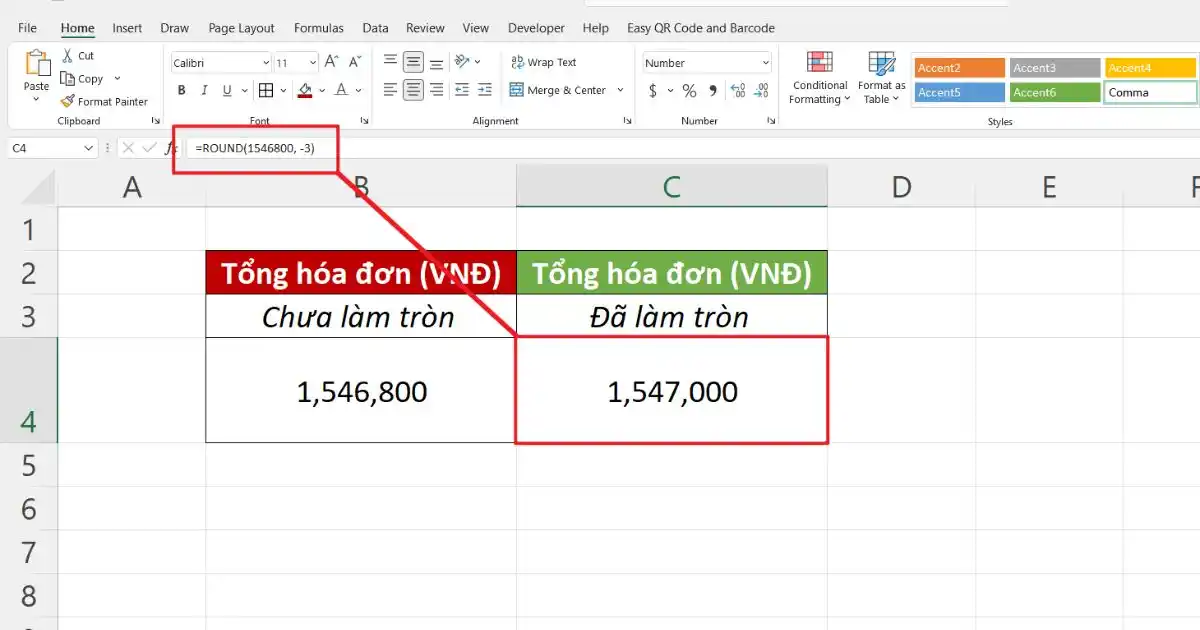Toggle Italic formatting
1200x630 pixels.
(205, 90)
